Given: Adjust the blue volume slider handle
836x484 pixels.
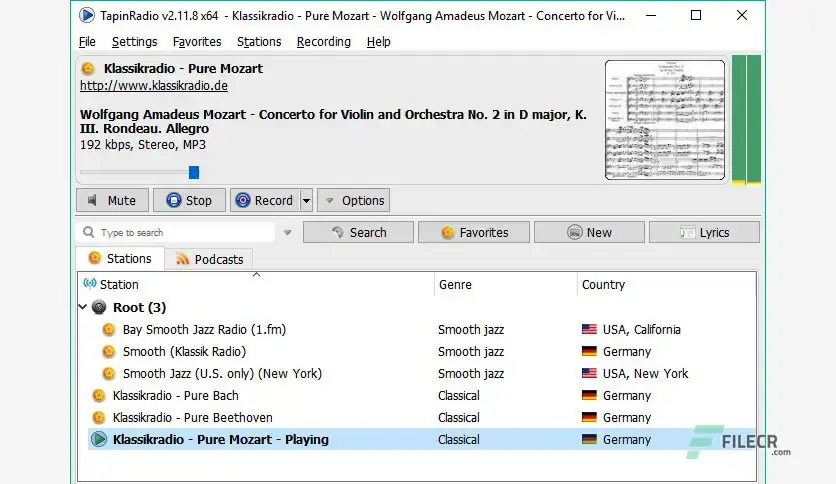Looking at the screenshot, I should (x=194, y=172).
